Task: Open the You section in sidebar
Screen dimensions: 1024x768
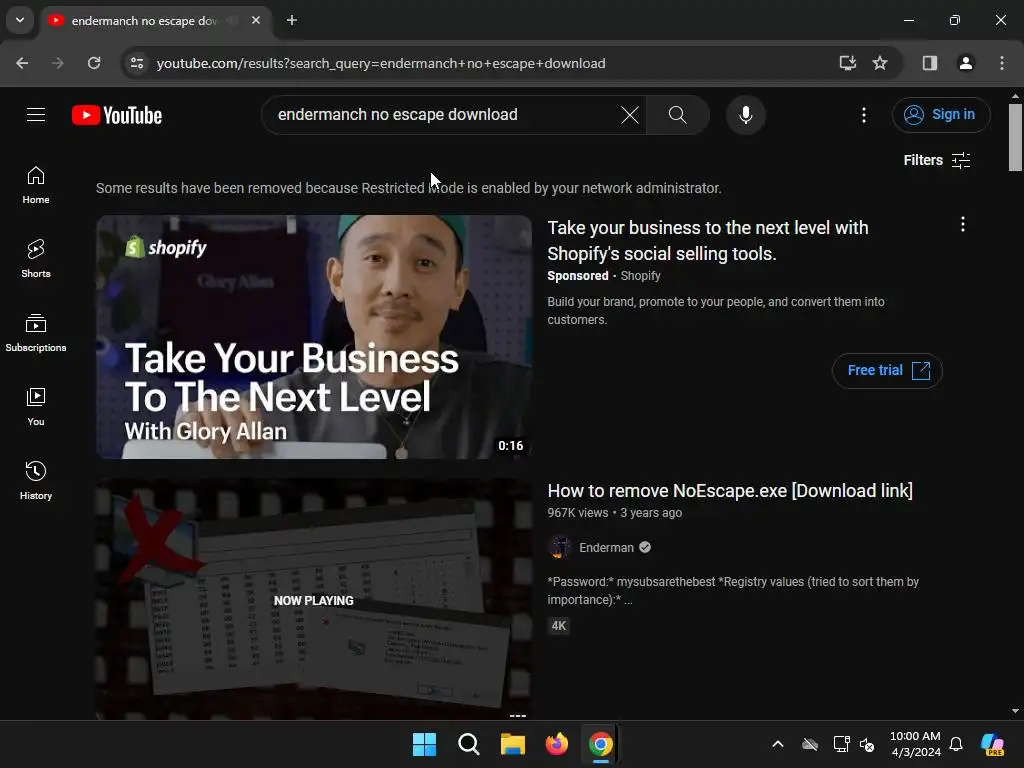Action: 36,406
